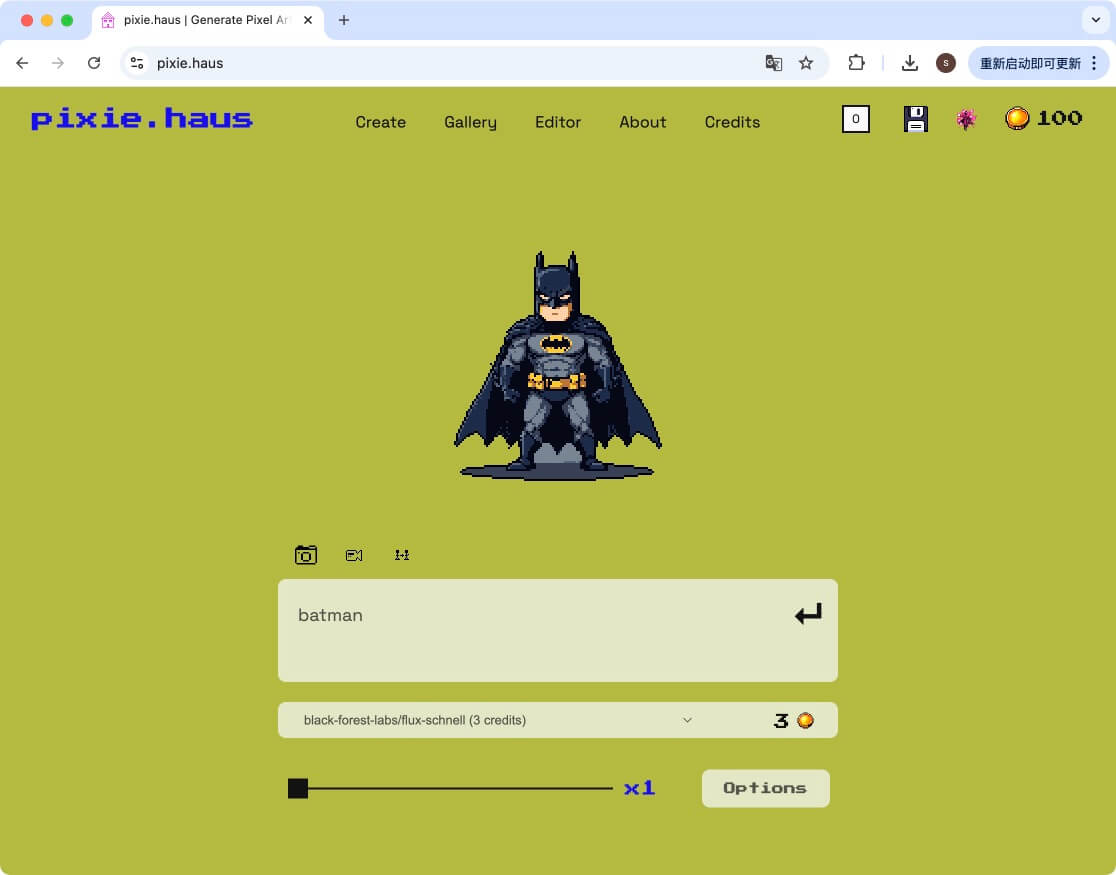Go to the Gallery page
Image resolution: width=1116 pixels, height=875 pixels.
coord(470,122)
